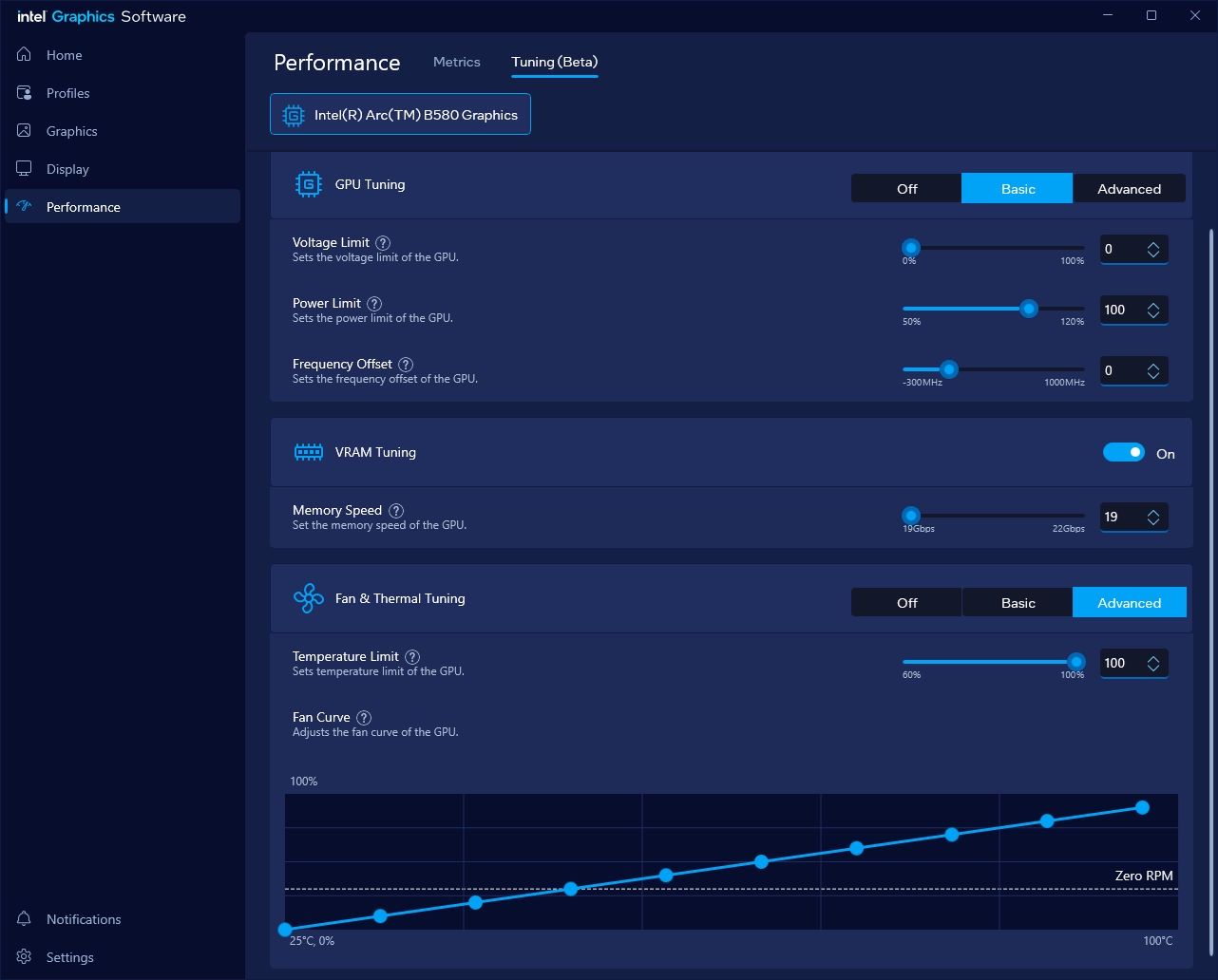Click the Voltage Limit stepper arrows
The height and width of the screenshot is (980, 1218).
pyautogui.click(x=1153, y=250)
